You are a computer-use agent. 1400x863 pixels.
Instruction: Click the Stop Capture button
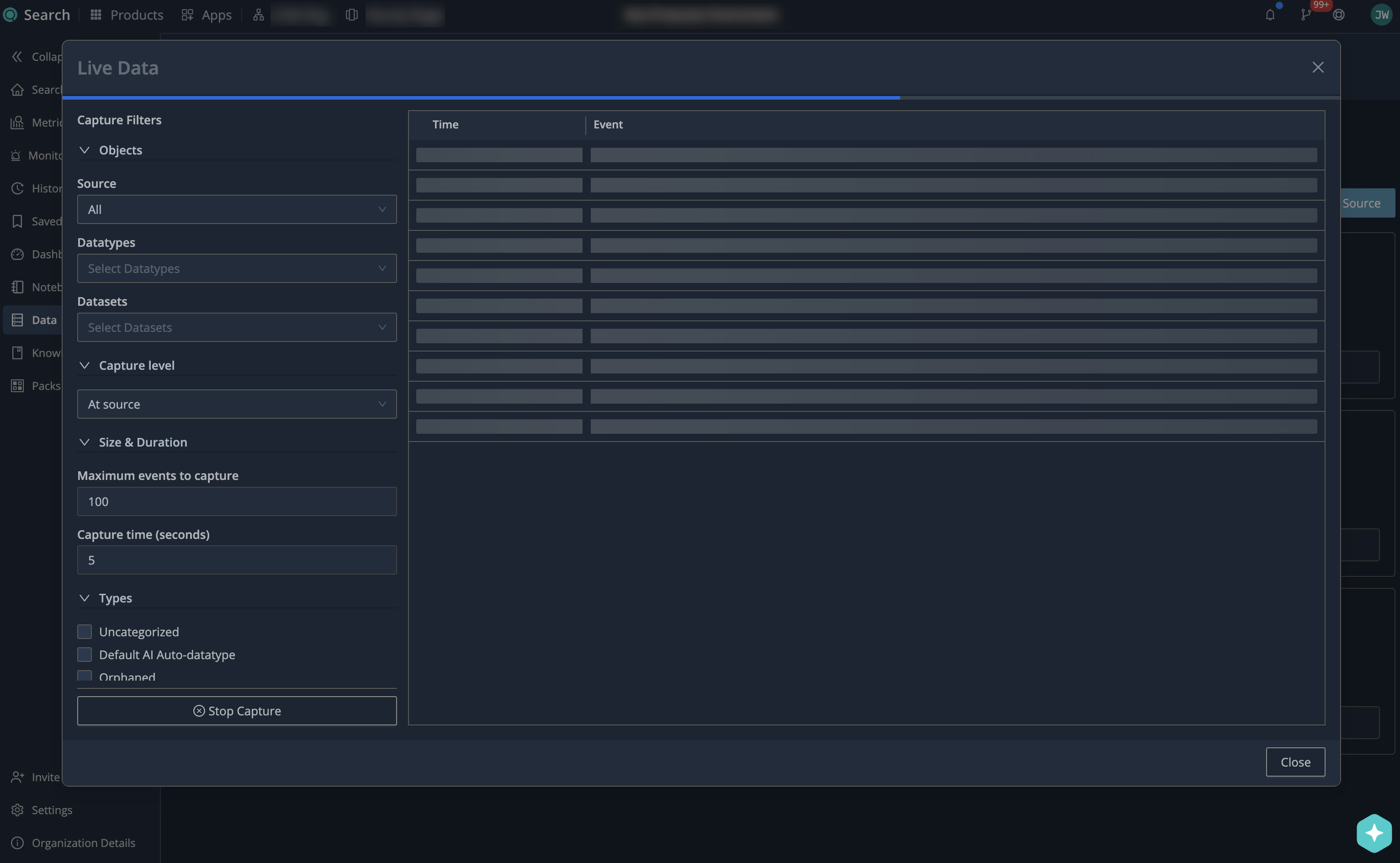point(237,711)
